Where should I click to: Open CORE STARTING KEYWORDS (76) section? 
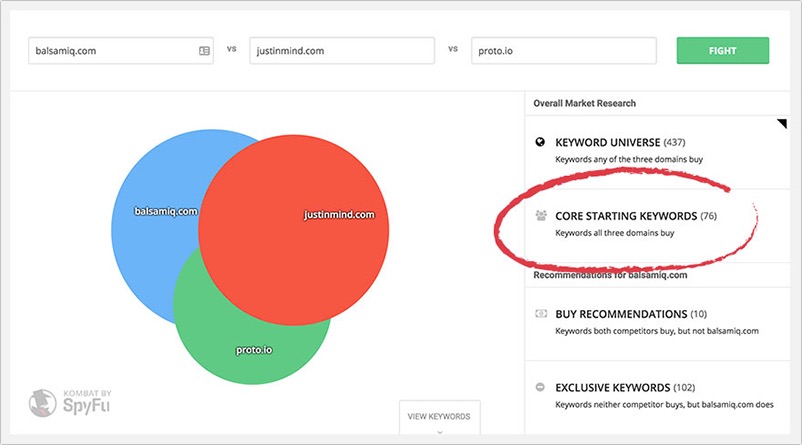tap(657, 226)
